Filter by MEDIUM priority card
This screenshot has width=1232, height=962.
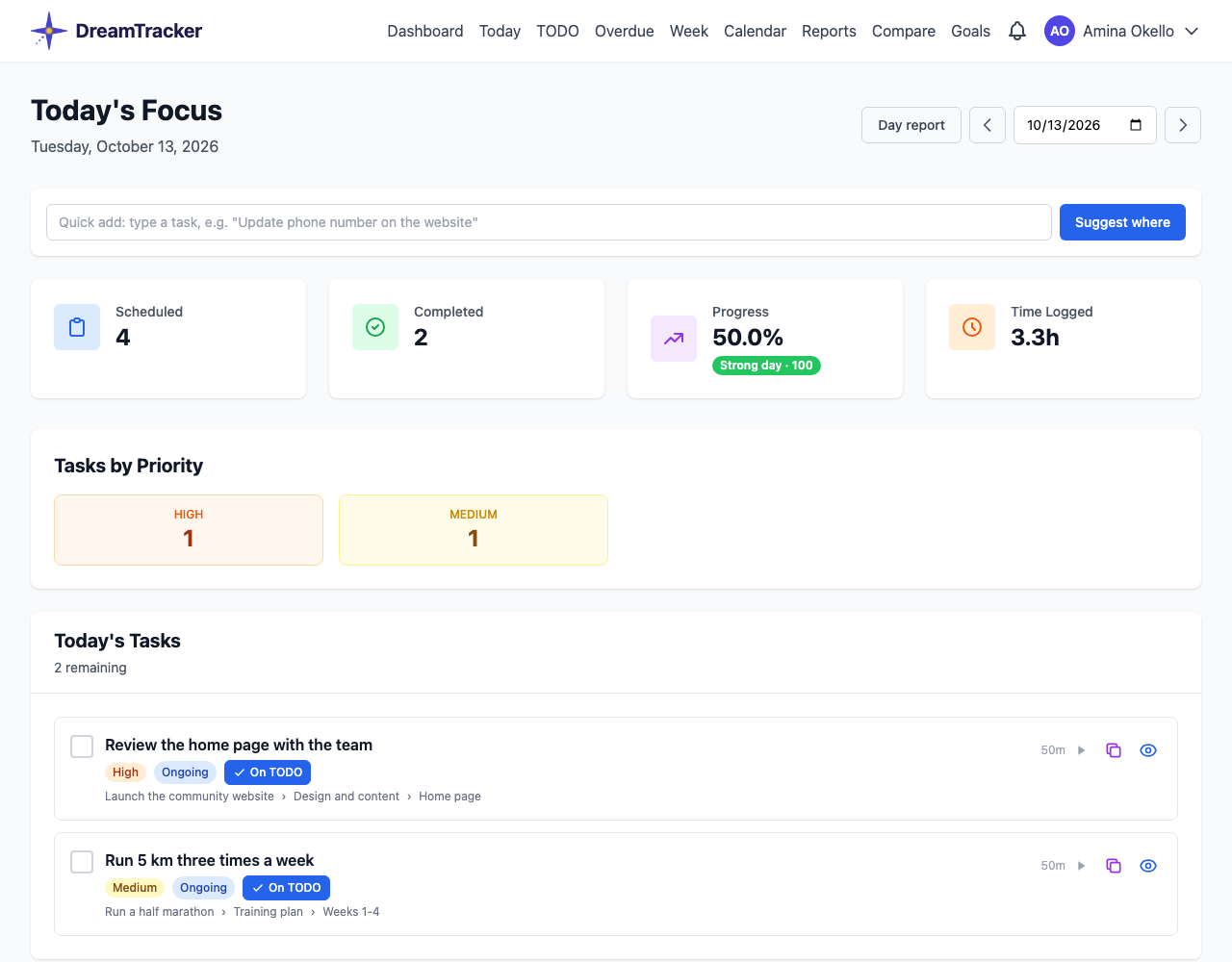point(474,530)
